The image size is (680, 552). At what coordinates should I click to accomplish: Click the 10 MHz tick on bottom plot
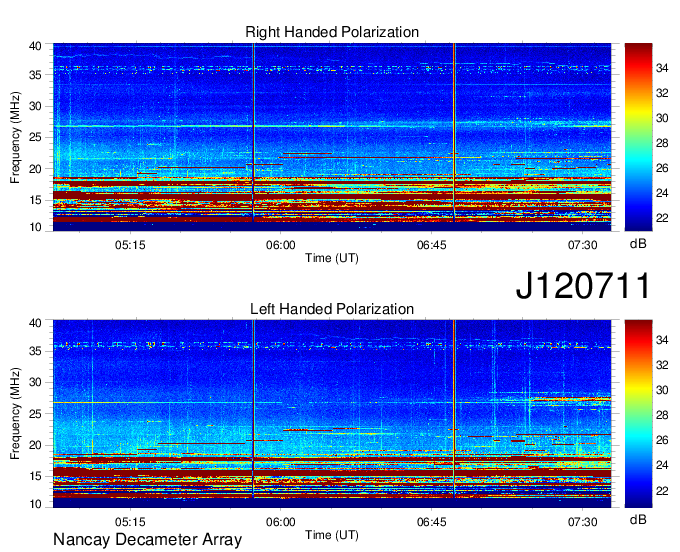click(x=35, y=504)
